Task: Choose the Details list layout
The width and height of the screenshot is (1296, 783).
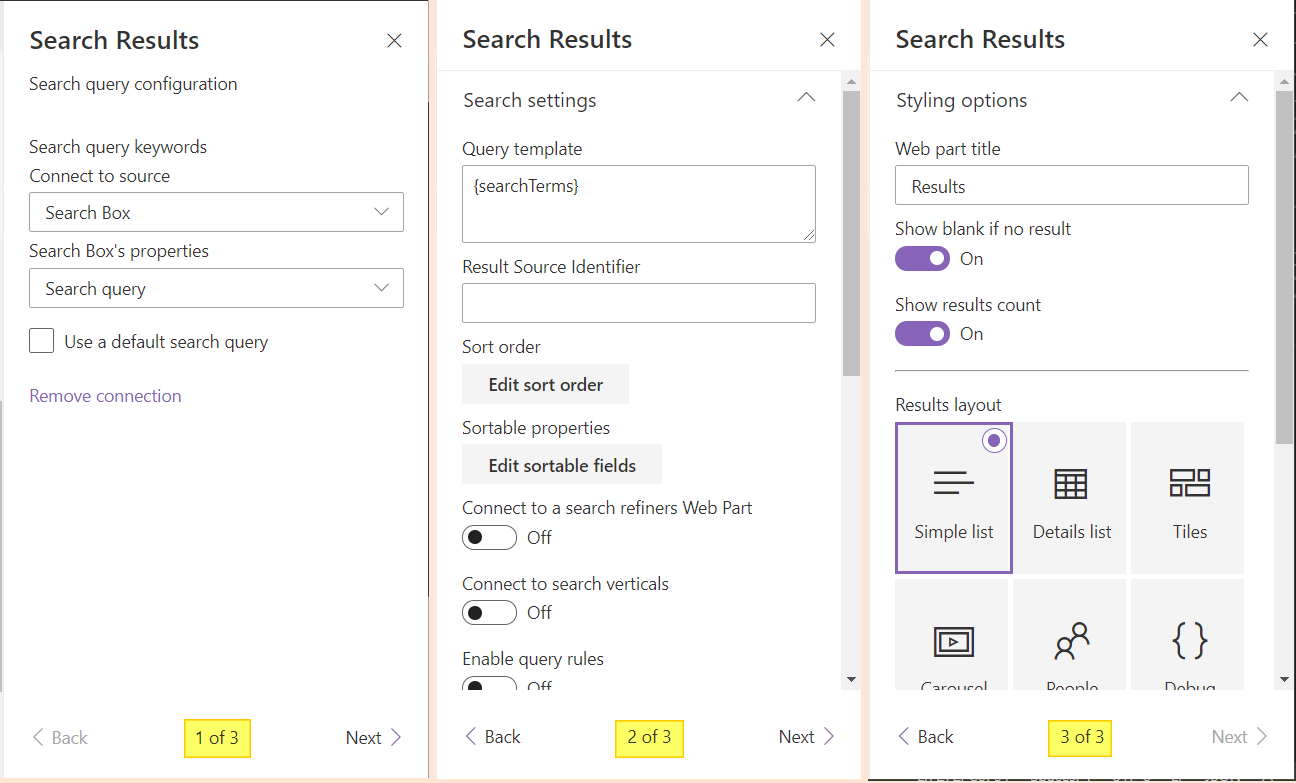Action: [x=1070, y=497]
